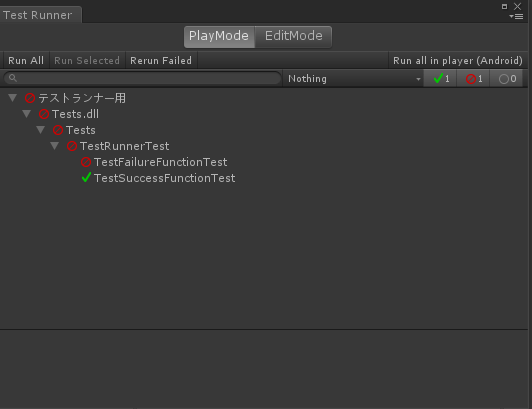Toggle the failed tests filter showing 1
This screenshot has height=409, width=532.
coord(473,79)
